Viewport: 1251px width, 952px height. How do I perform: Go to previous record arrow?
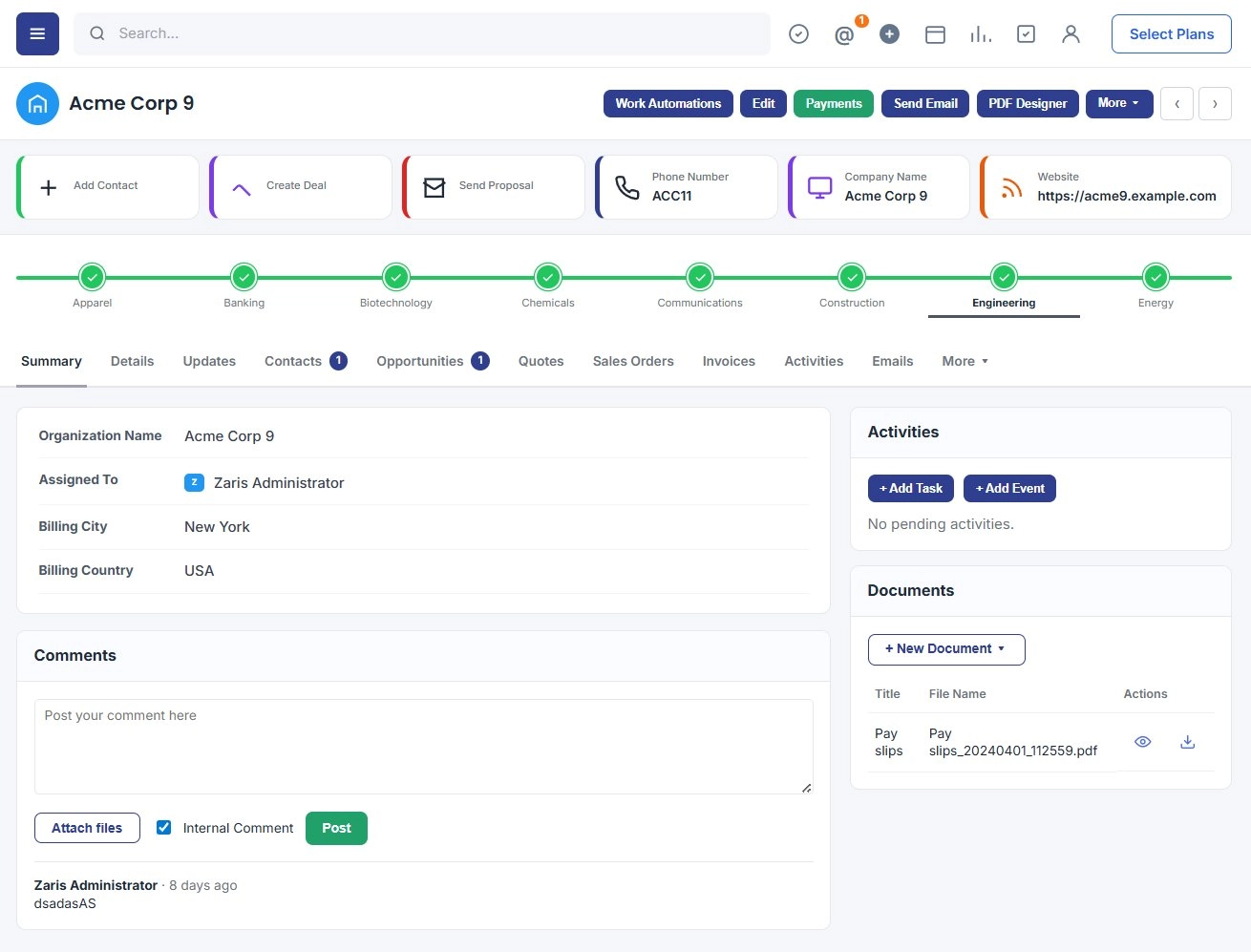(x=1177, y=103)
